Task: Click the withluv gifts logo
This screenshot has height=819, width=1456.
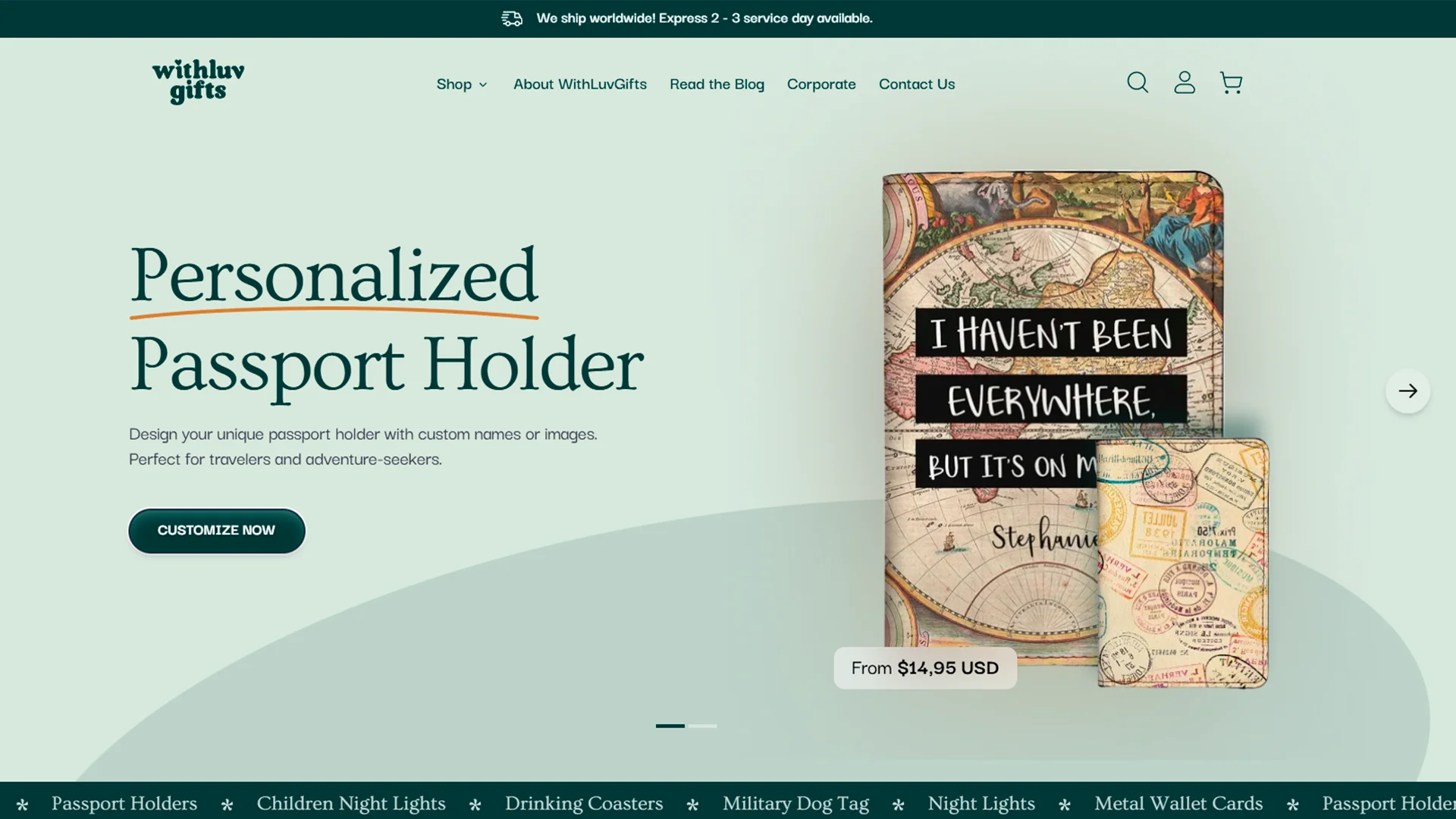Action: [x=198, y=82]
